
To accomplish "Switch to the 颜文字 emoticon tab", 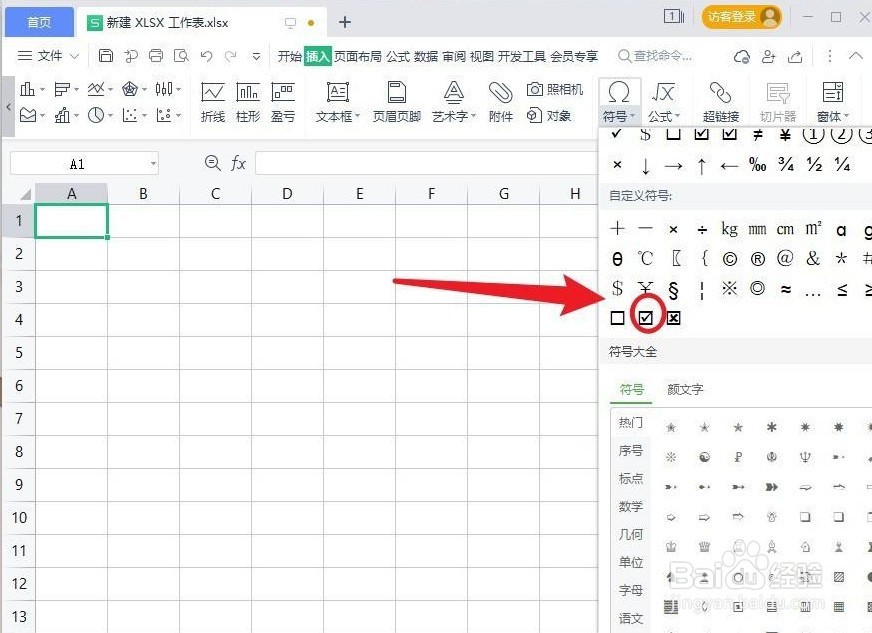I will (685, 390).
